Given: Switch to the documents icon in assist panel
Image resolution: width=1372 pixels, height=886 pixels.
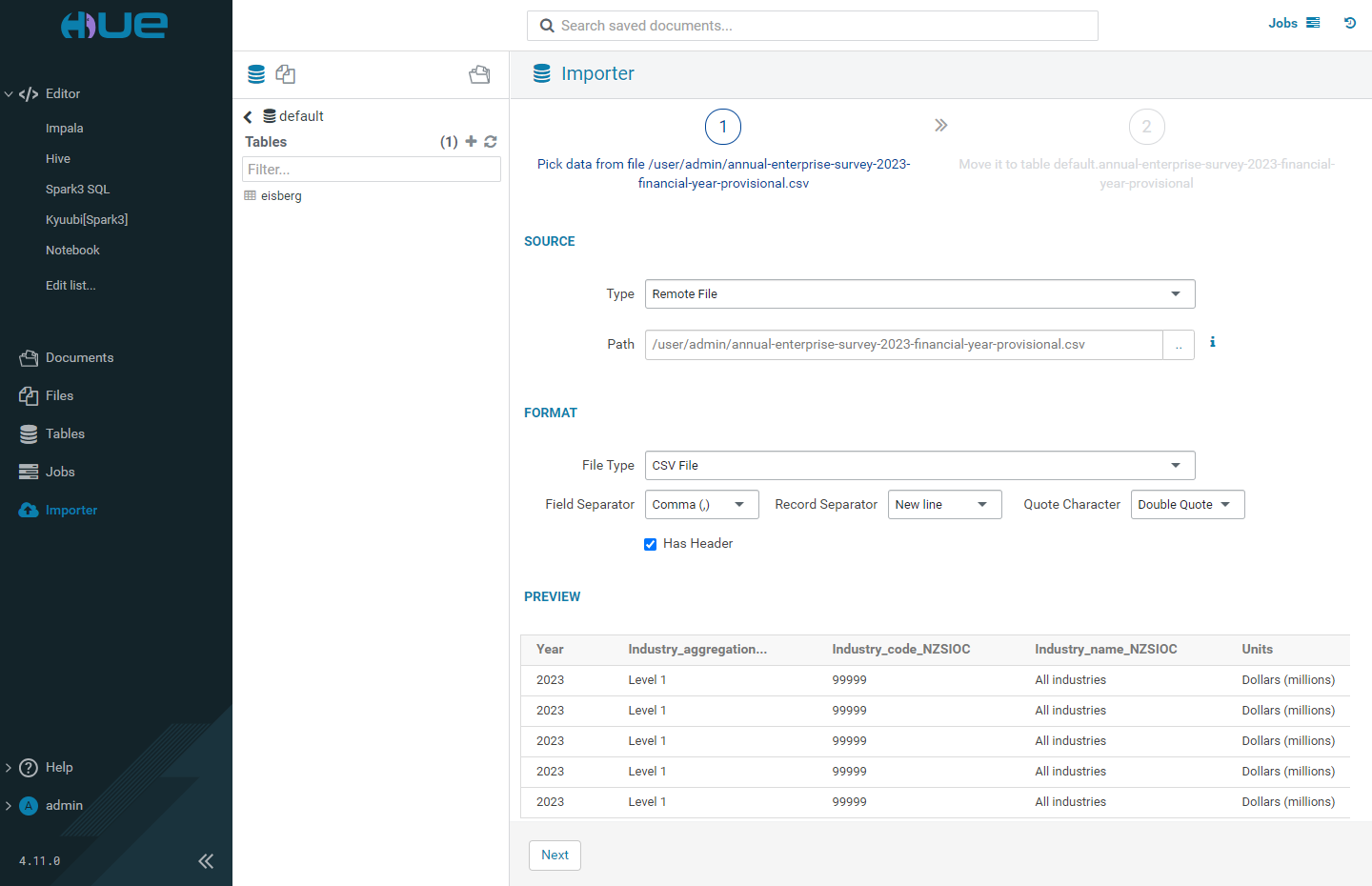Looking at the screenshot, I should click(x=285, y=74).
